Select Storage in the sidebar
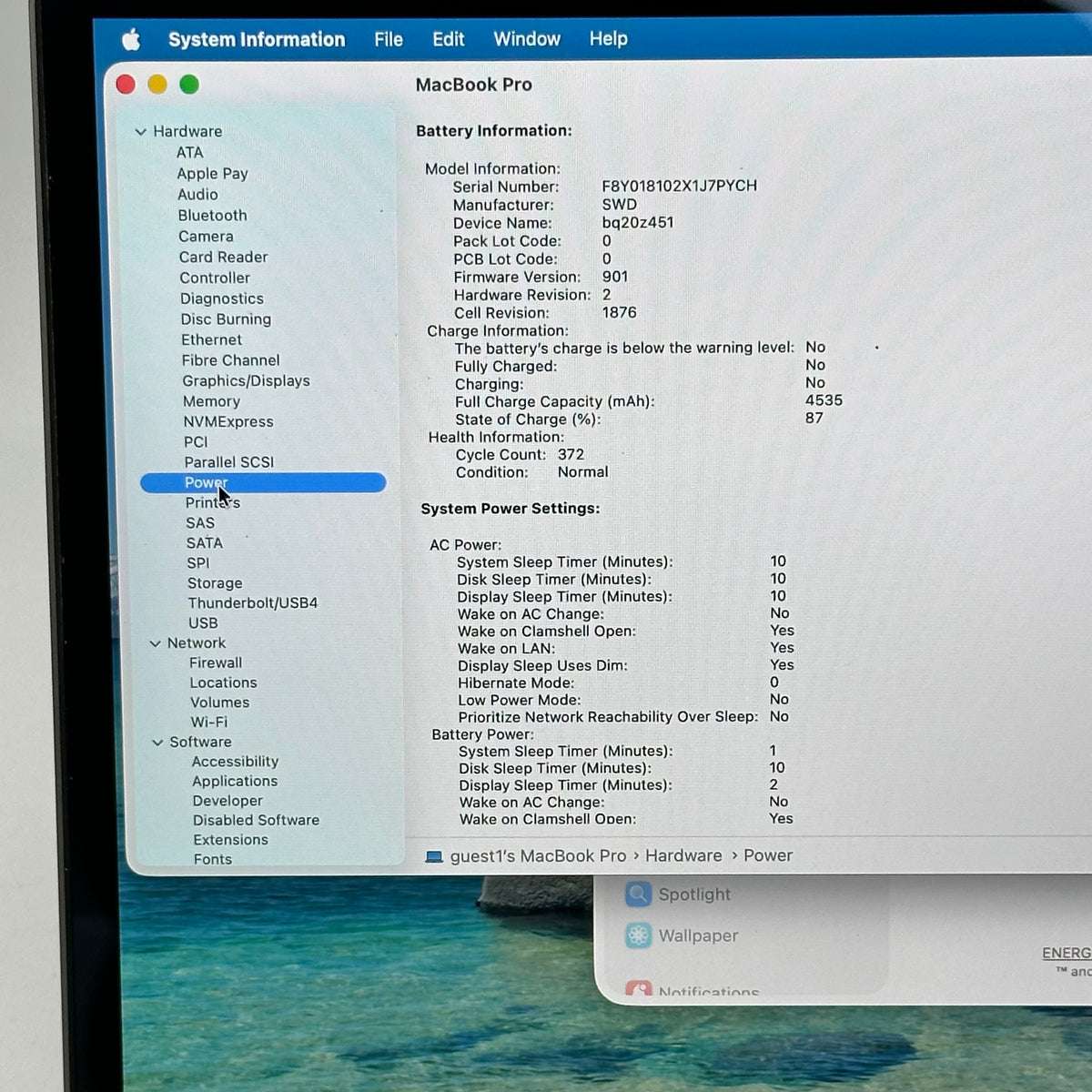The height and width of the screenshot is (1092, 1092). coord(215,583)
